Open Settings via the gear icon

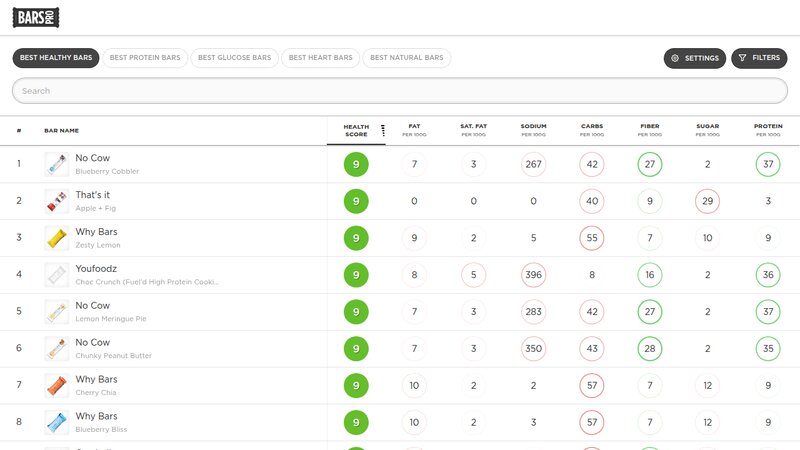pyautogui.click(x=675, y=58)
